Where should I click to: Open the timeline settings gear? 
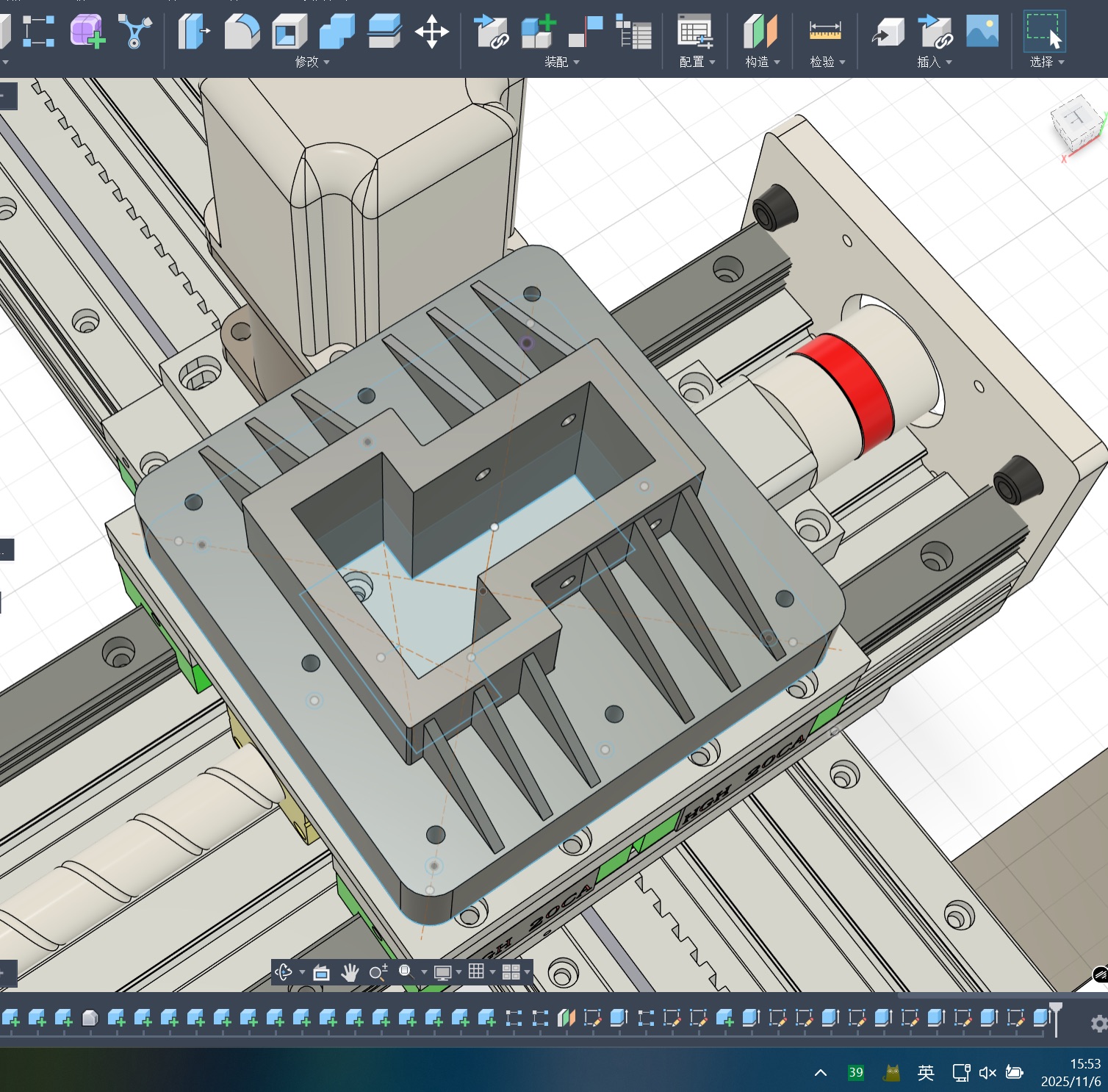pyautogui.click(x=1098, y=1024)
